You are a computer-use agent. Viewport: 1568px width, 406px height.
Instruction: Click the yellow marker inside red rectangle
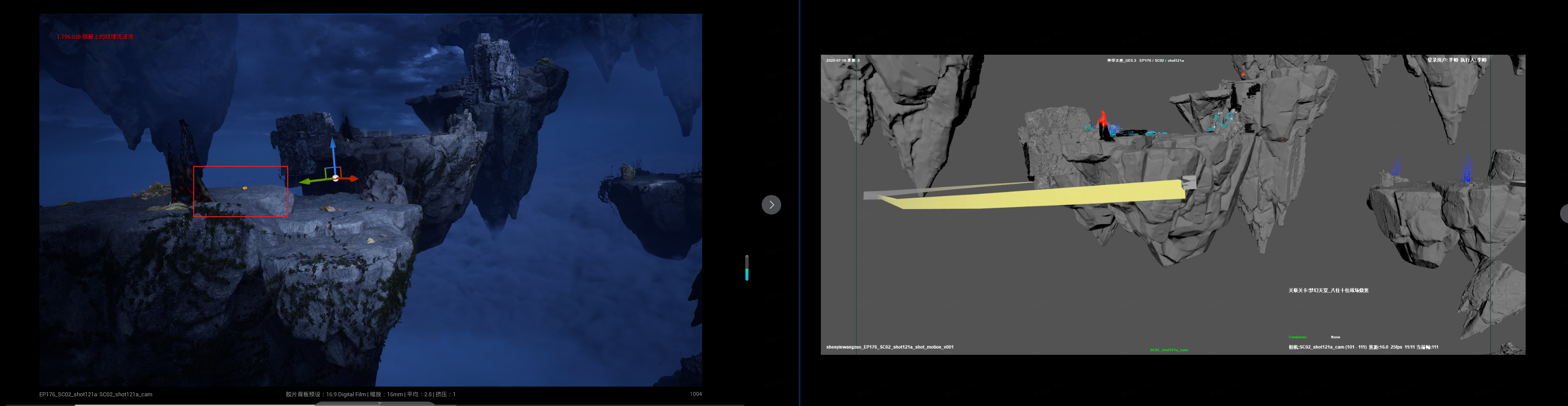[244, 188]
